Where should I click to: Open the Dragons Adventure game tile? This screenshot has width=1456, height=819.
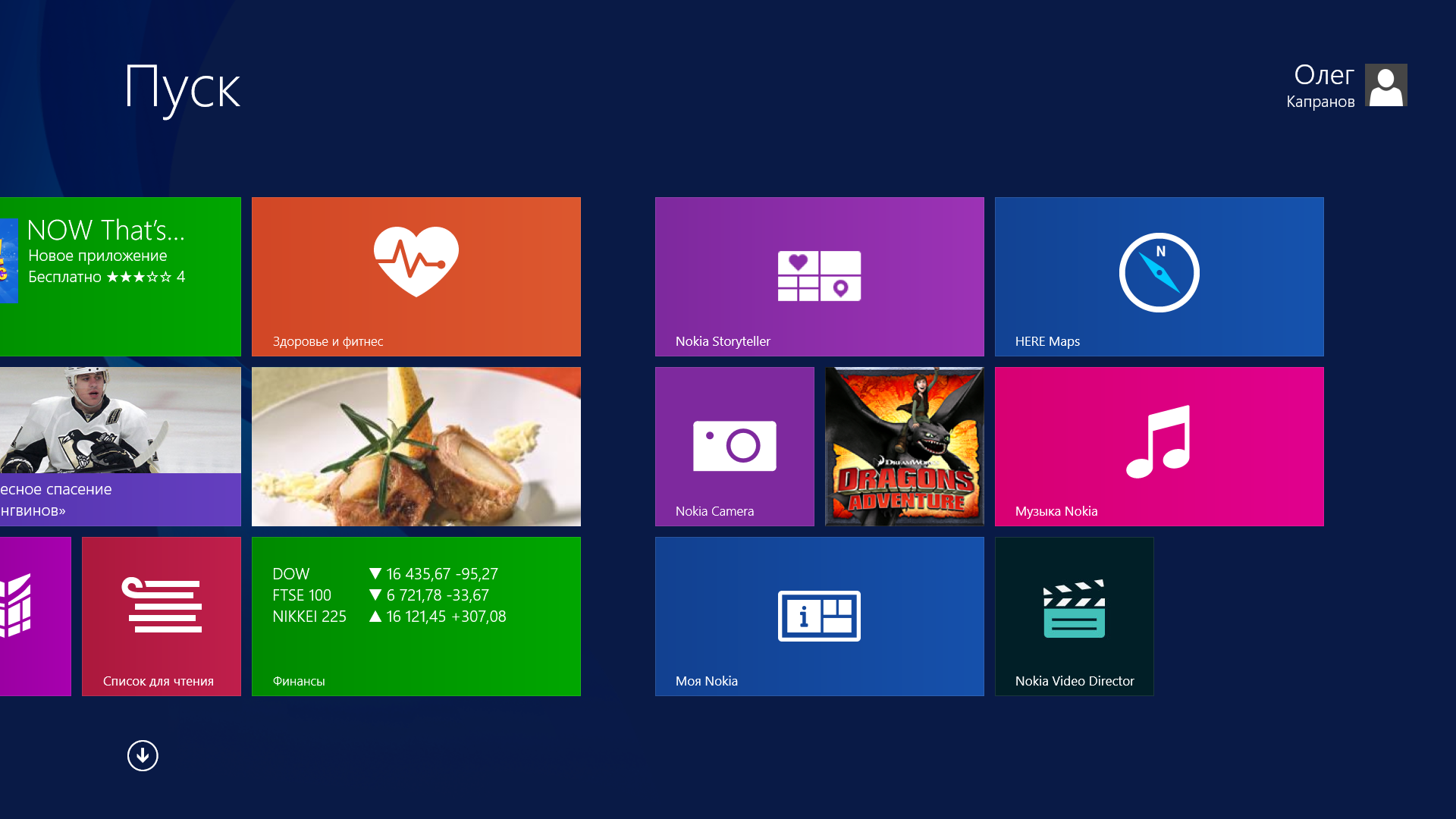904,447
